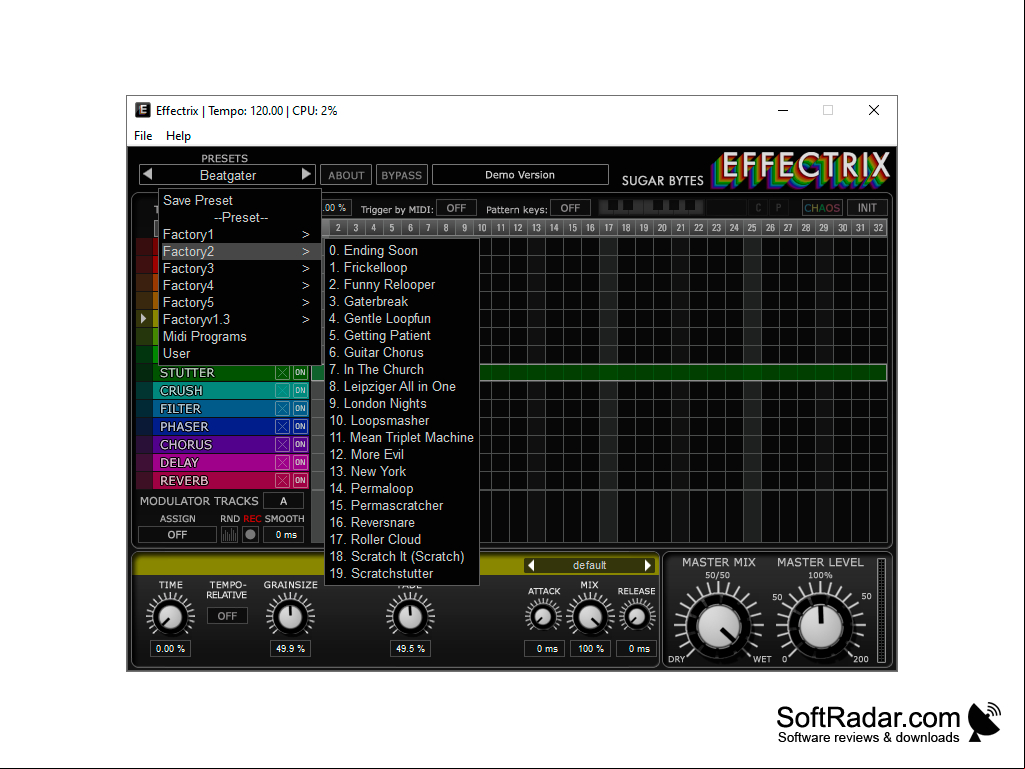Viewport: 1025px width, 769px height.
Task: Toggle the STUTTER effect ON button
Action: click(x=300, y=373)
